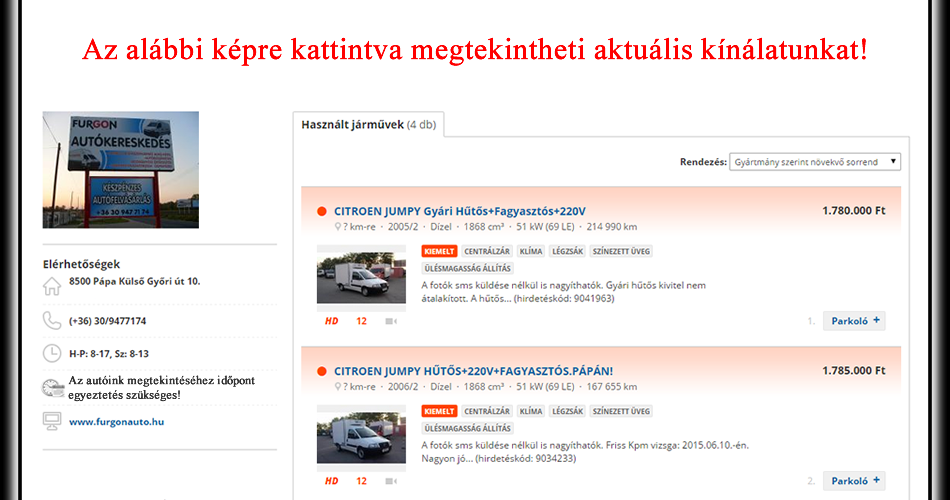This screenshot has height=500, width=950.
Task: Click the Elérhetőségek heading
Action: (x=81, y=264)
